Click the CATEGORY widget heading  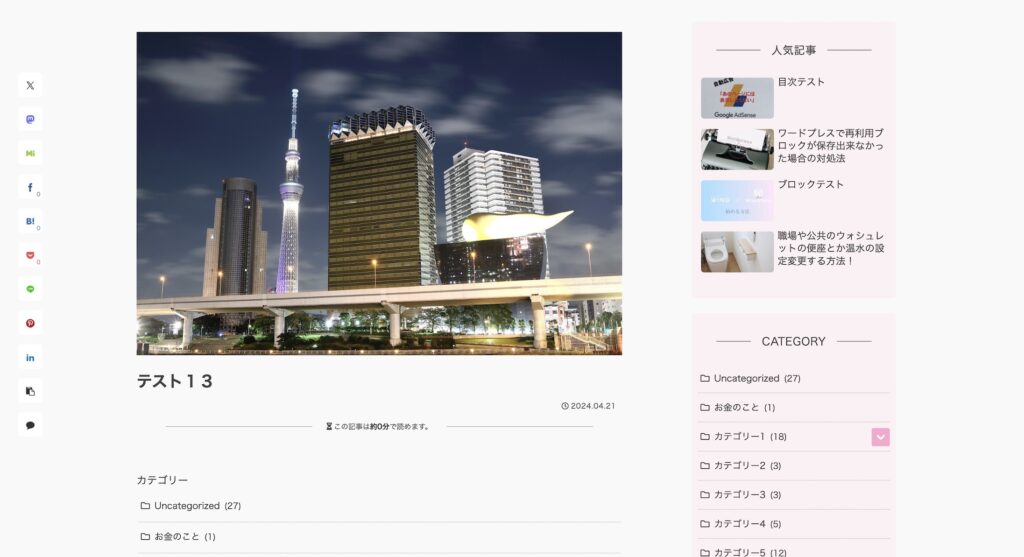(x=793, y=341)
